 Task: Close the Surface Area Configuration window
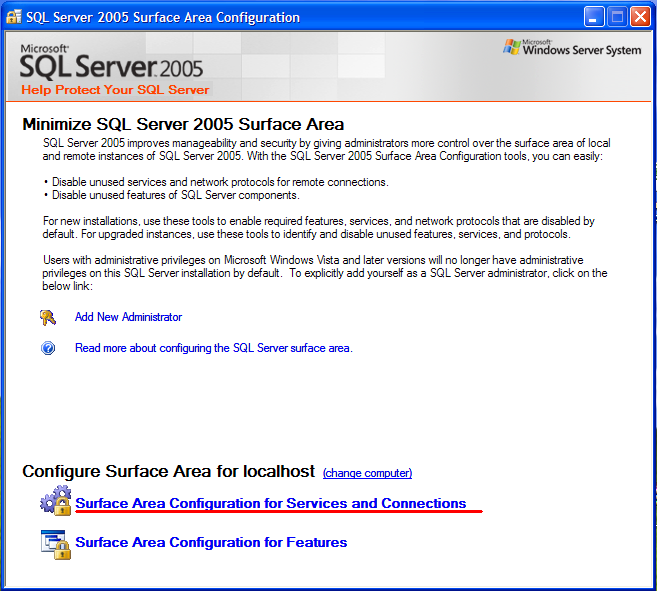pyautogui.click(x=641, y=17)
